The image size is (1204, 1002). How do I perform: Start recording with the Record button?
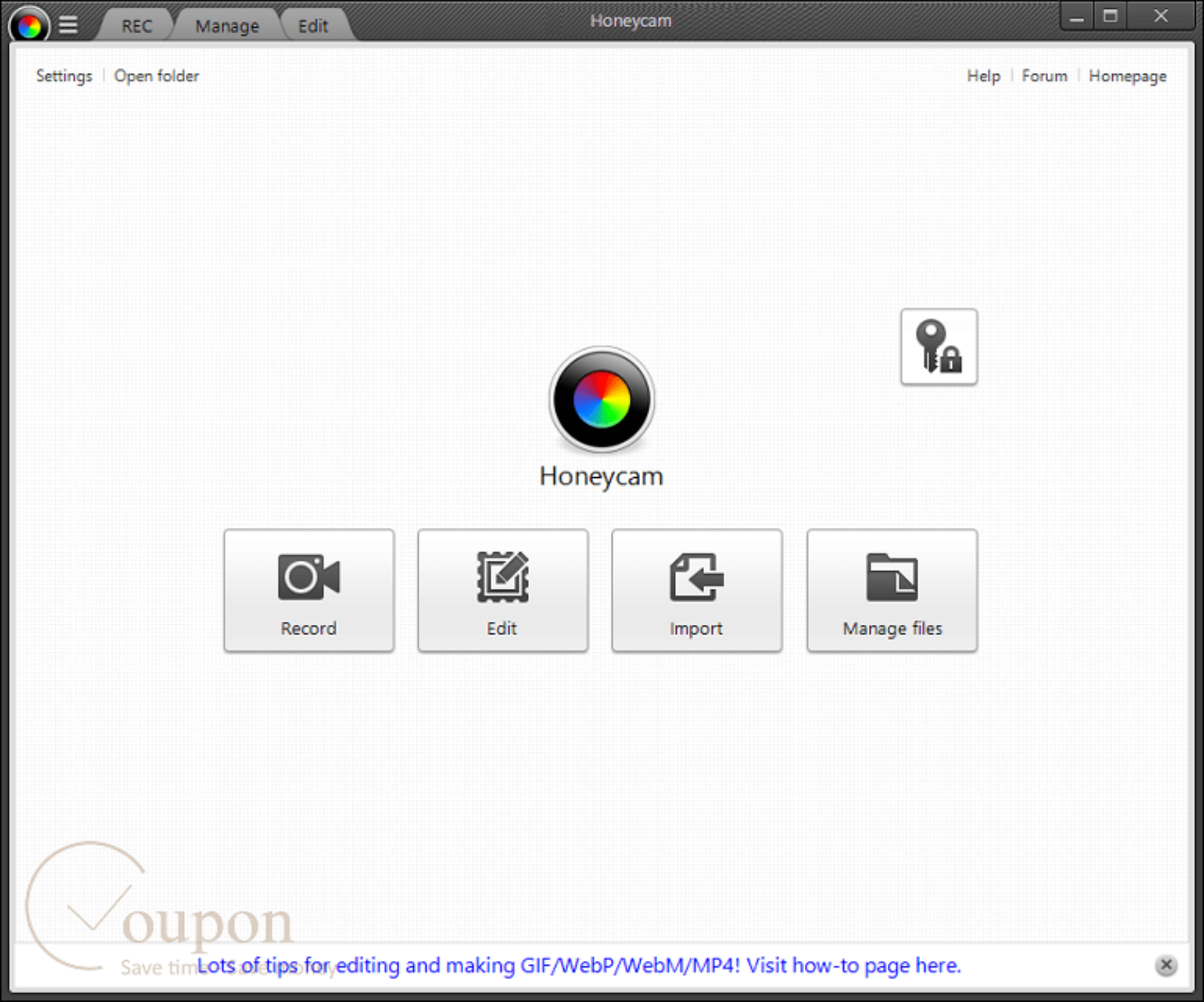click(309, 591)
